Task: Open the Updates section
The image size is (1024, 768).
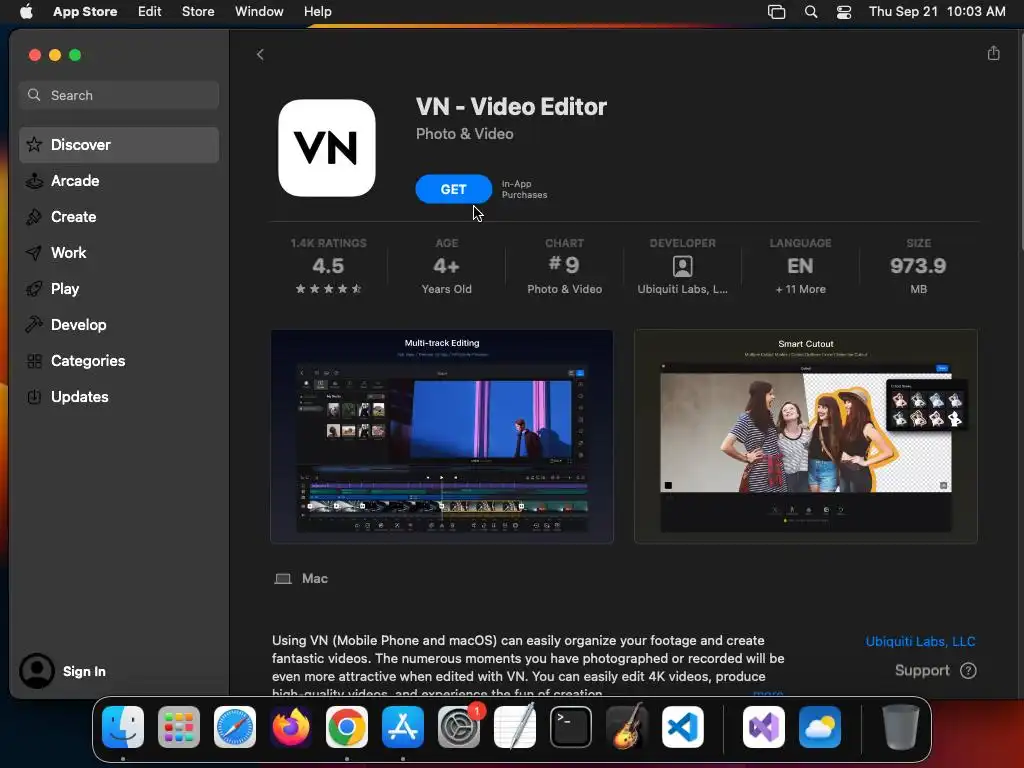Action: pyautogui.click(x=119, y=396)
